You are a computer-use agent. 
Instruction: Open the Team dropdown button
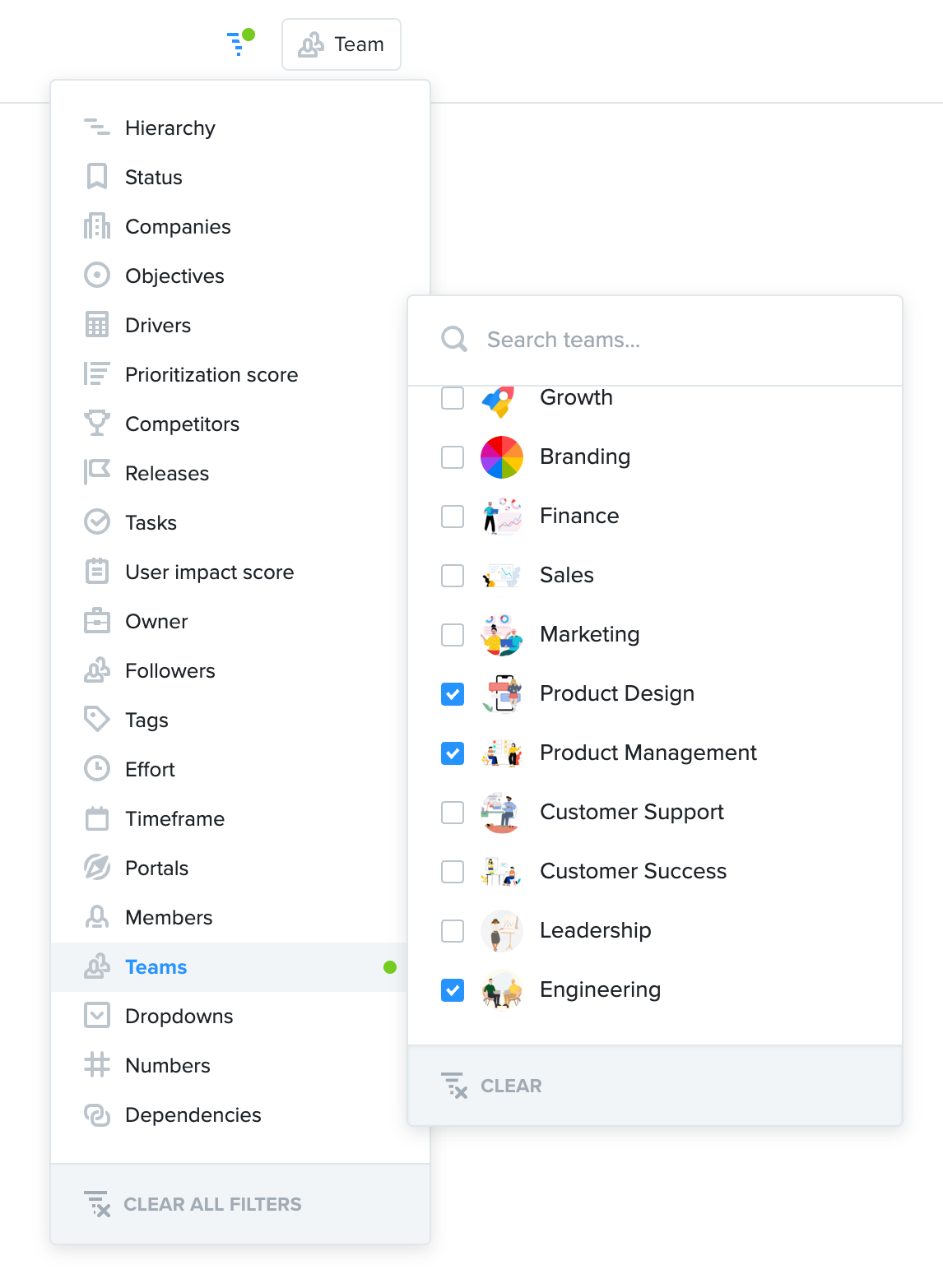341,44
